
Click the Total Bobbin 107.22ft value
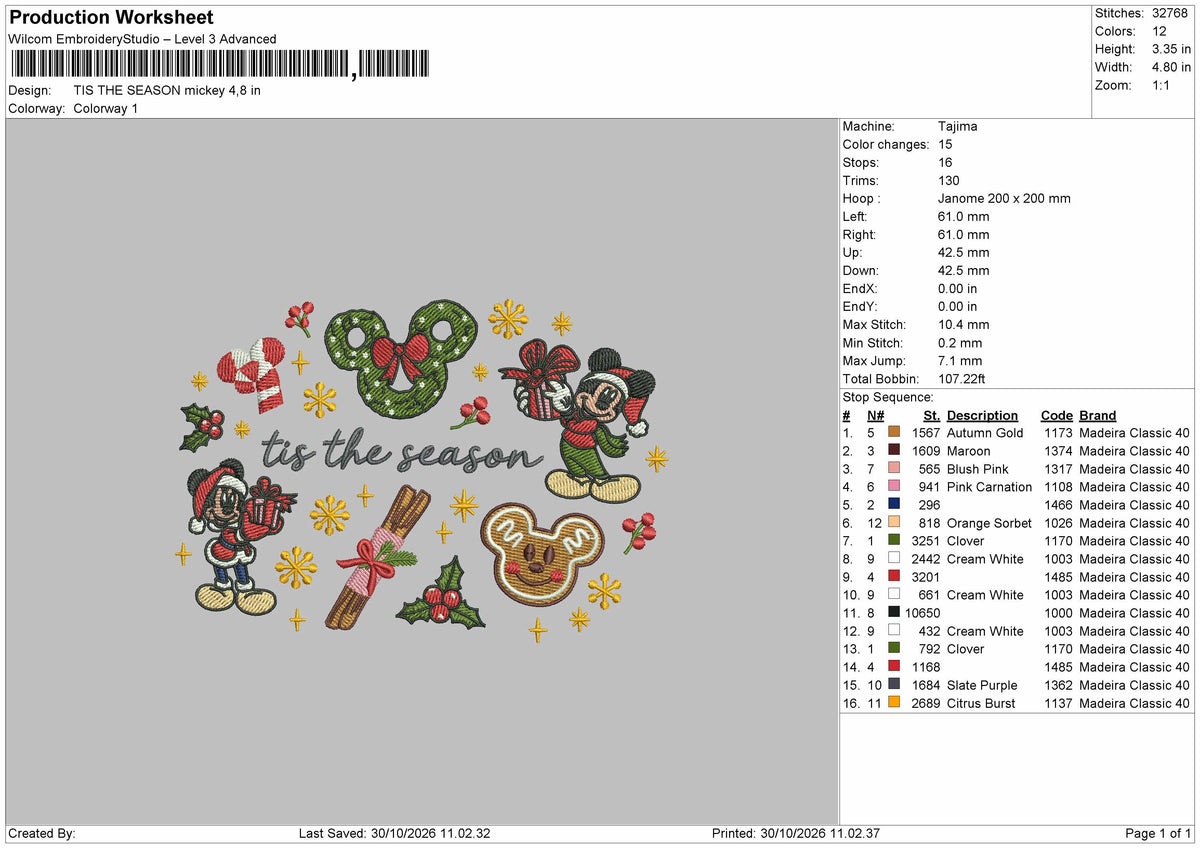pyautogui.click(x=962, y=378)
